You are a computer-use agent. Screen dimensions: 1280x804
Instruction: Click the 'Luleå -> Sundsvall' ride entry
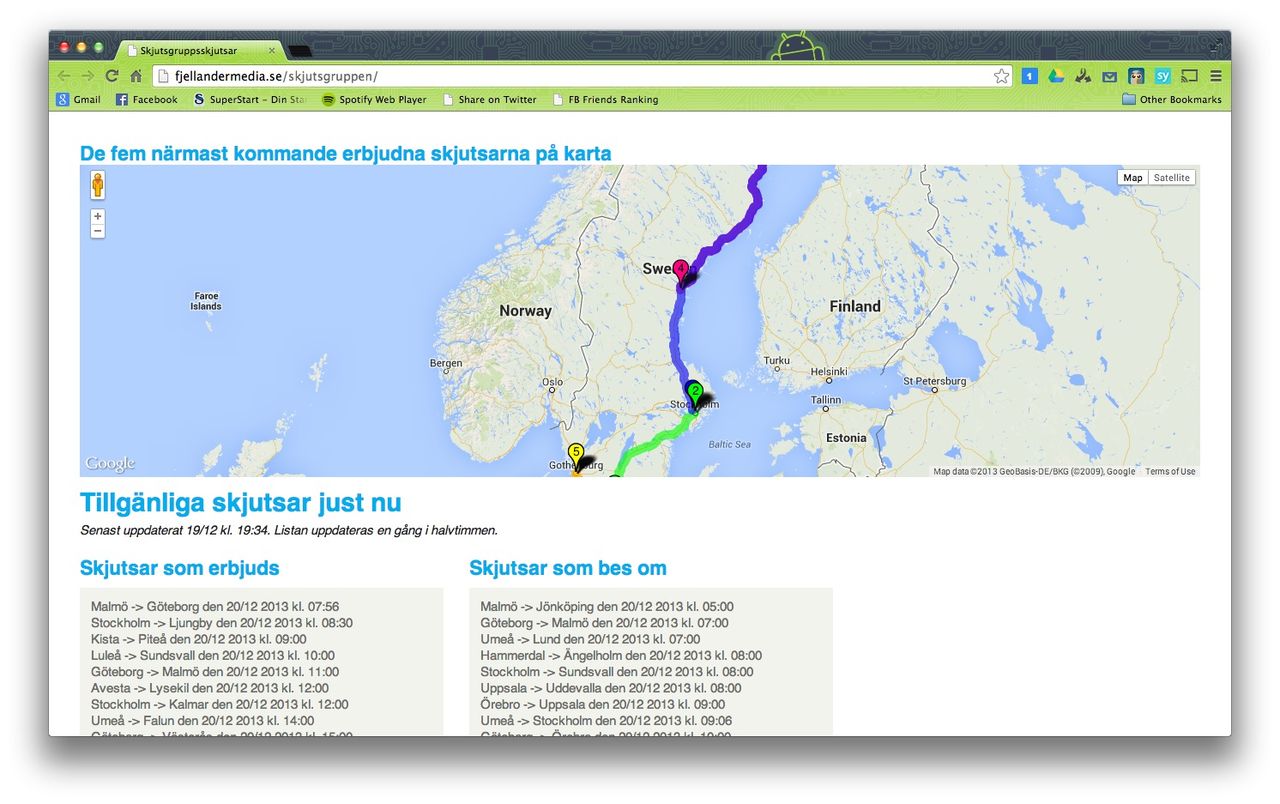coord(213,655)
